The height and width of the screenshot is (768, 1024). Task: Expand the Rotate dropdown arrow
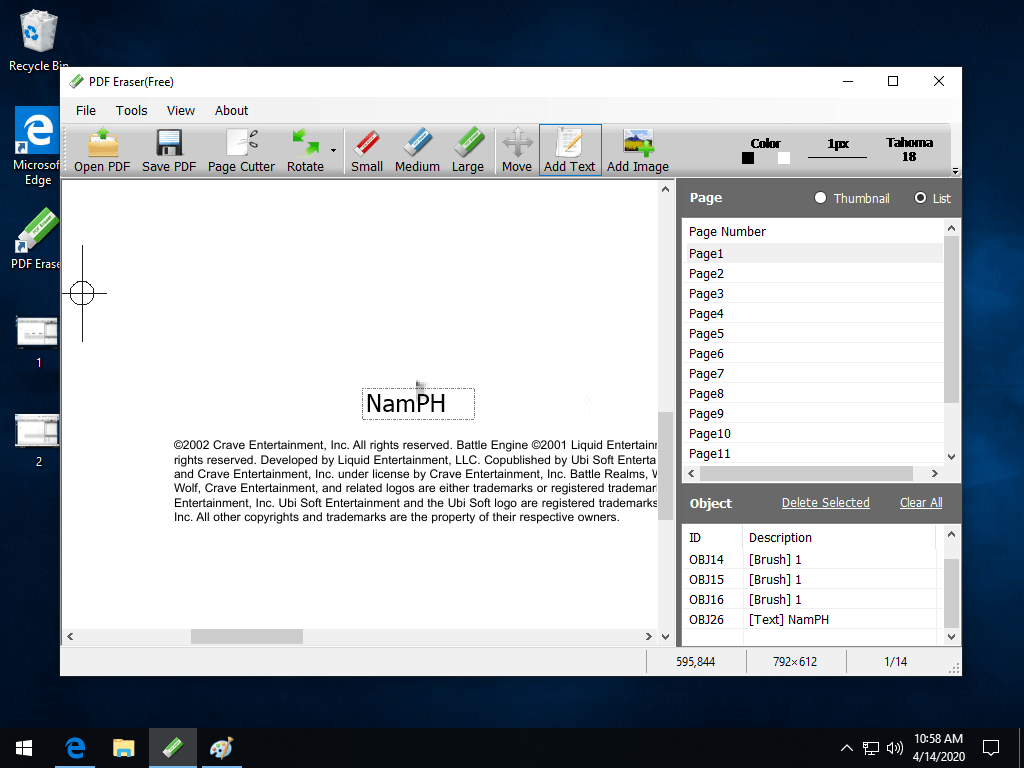(333, 150)
